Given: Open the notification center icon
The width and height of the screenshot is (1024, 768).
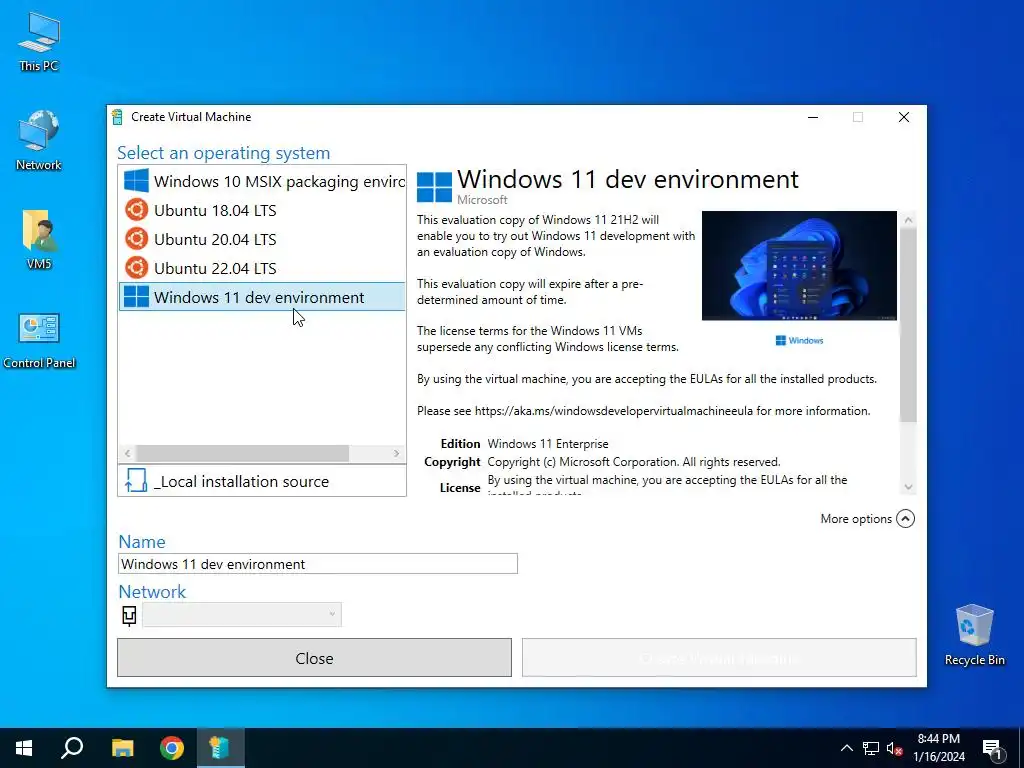Looking at the screenshot, I should point(992,748).
